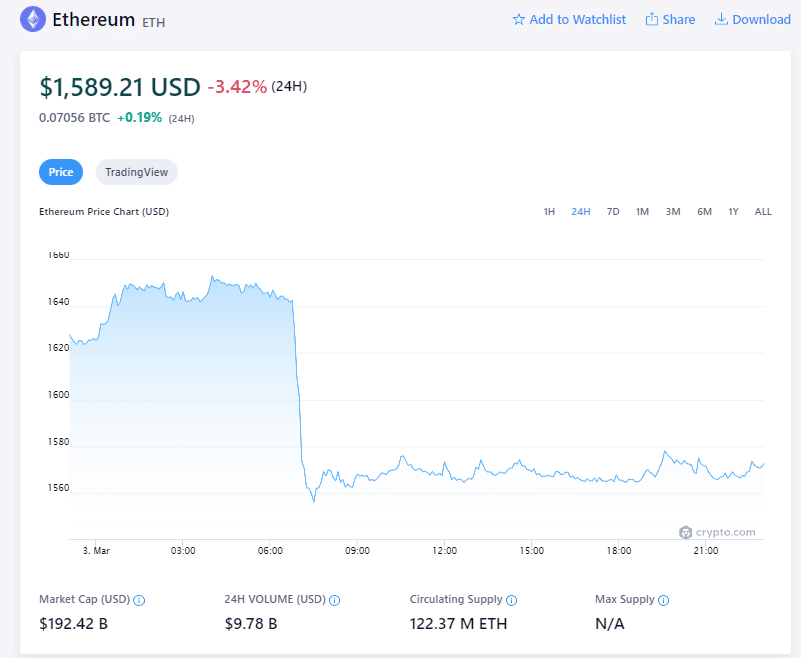Click the +0.19% BTC change value
The image size is (801, 658).
click(139, 118)
